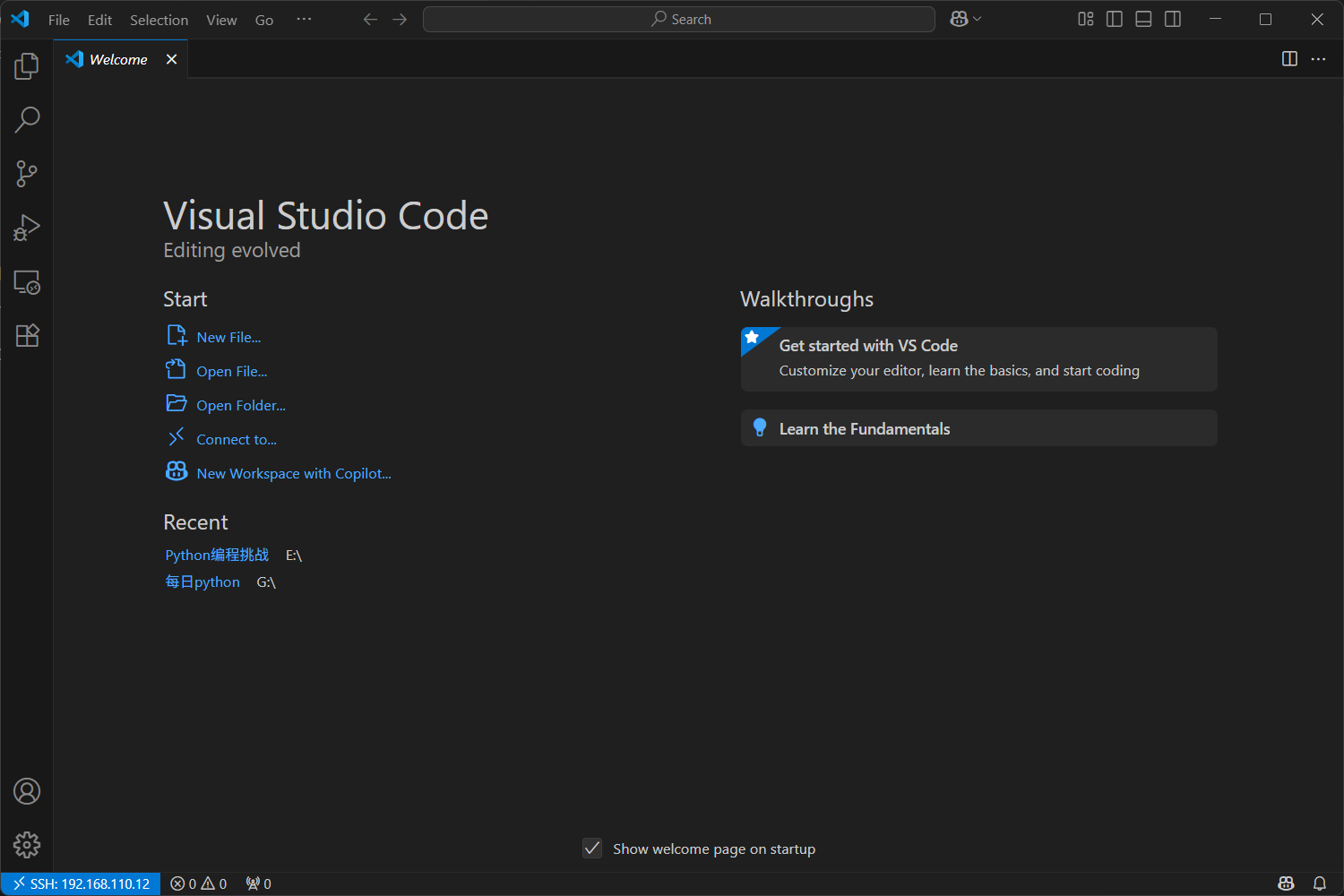The height and width of the screenshot is (896, 1344).
Task: Open the editor More Actions ellipsis
Action: pos(1318,59)
